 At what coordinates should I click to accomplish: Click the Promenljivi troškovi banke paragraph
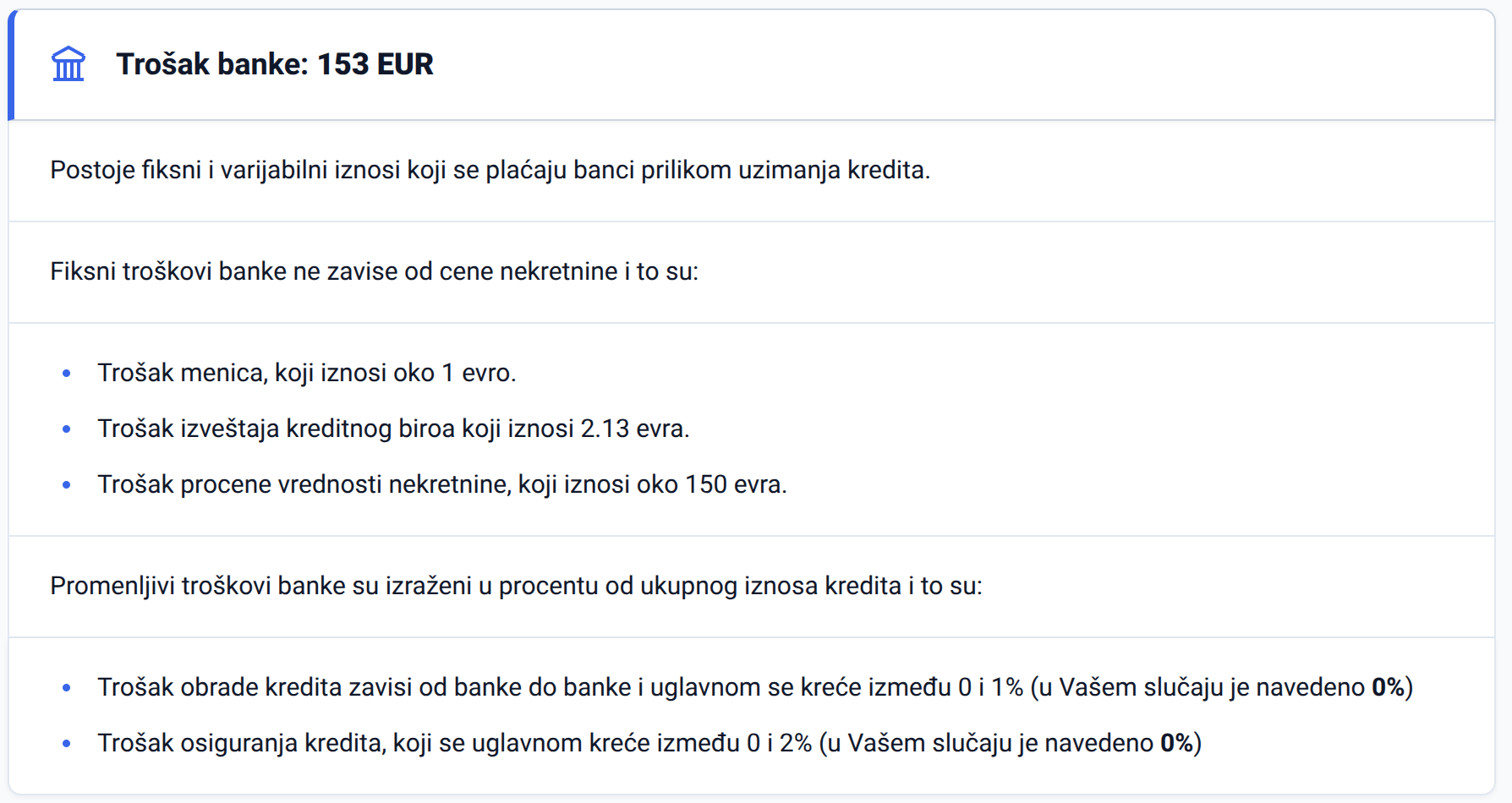(517, 586)
